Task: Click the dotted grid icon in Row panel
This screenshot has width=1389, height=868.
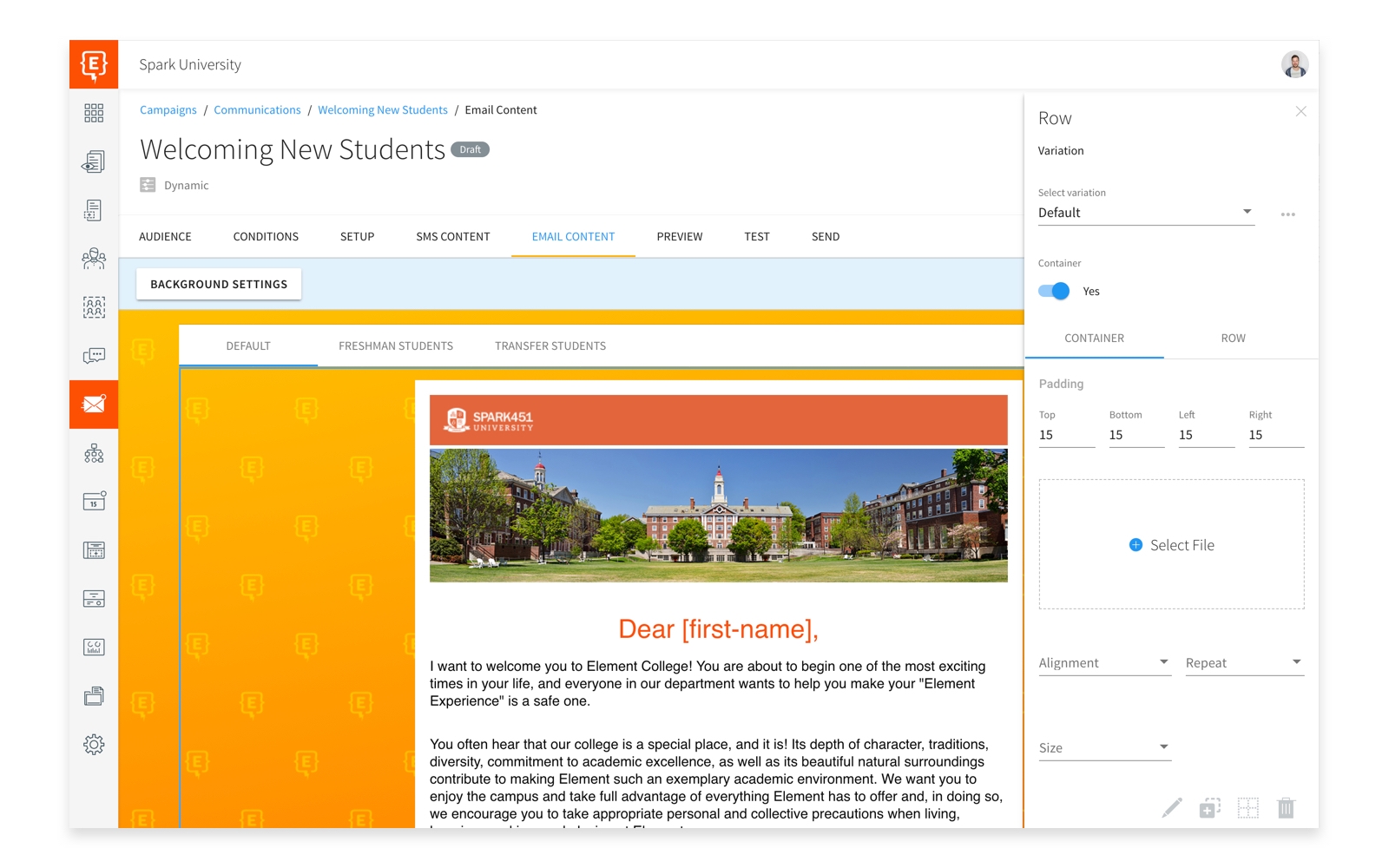Action: 1248,808
